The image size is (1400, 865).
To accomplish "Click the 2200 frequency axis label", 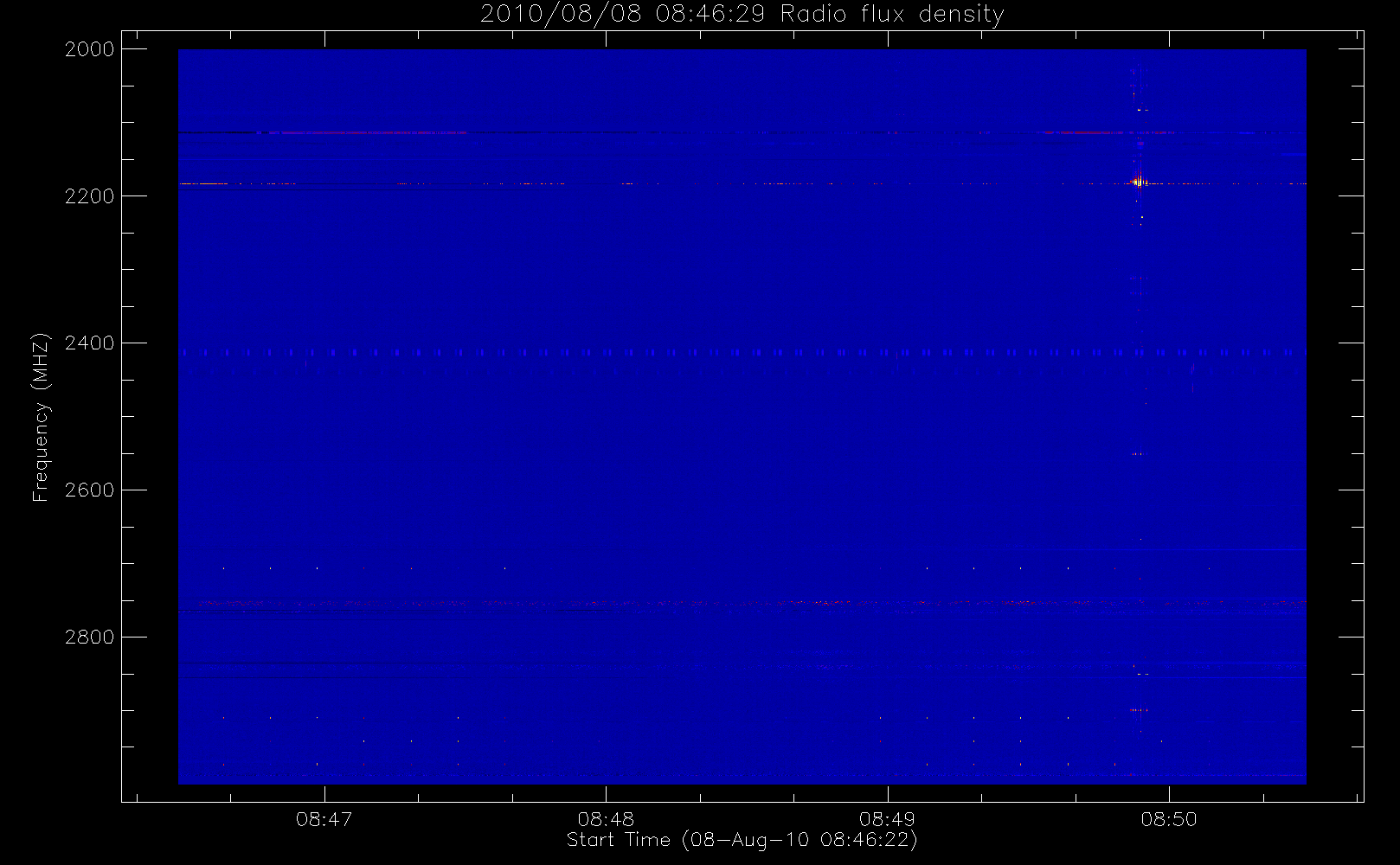I will pyautogui.click(x=90, y=196).
